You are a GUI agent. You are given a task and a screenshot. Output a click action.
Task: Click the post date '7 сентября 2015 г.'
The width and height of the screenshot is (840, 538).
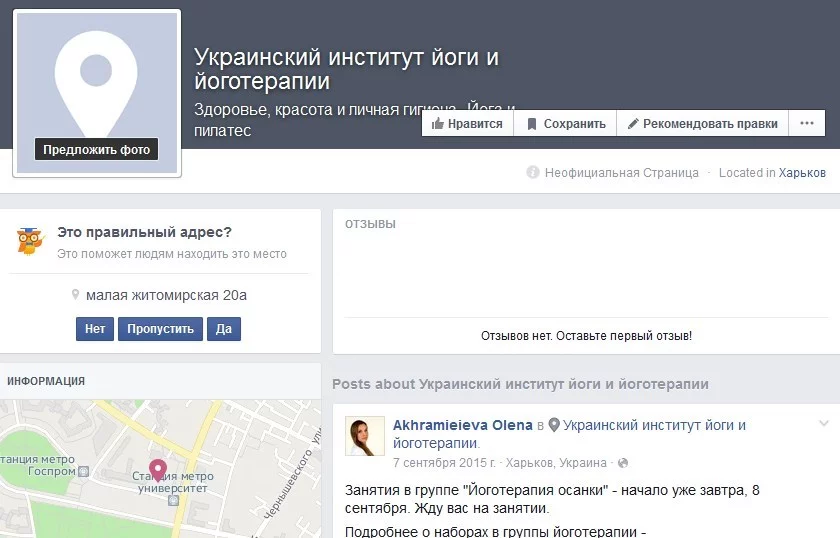(x=445, y=462)
